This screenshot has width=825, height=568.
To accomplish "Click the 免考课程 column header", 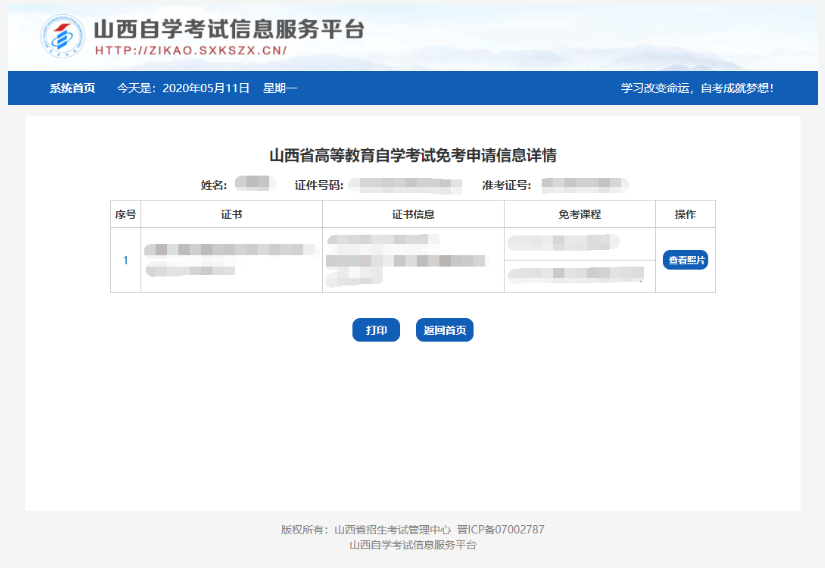I will pyautogui.click(x=580, y=215).
